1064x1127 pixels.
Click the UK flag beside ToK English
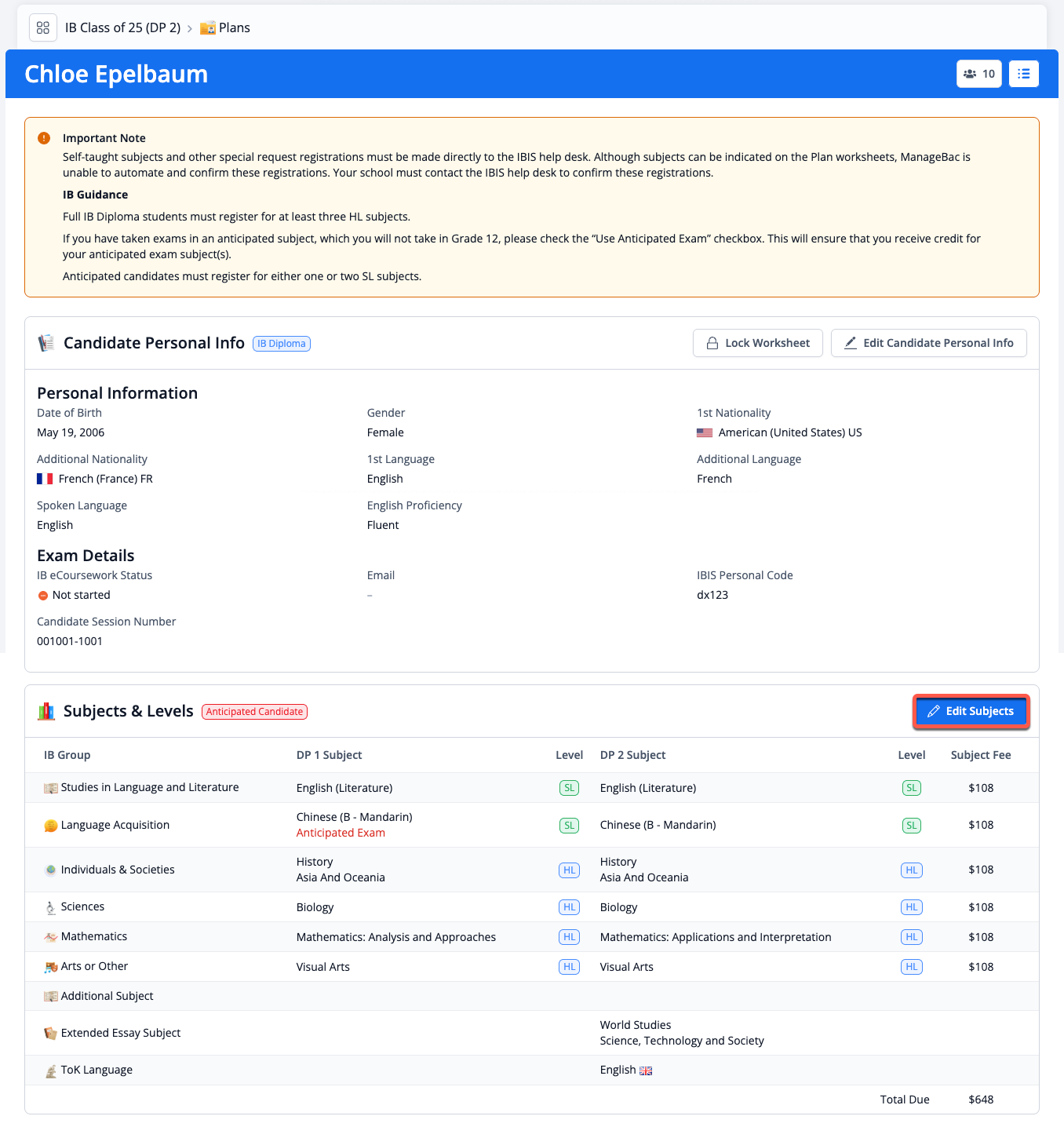[x=646, y=1070]
